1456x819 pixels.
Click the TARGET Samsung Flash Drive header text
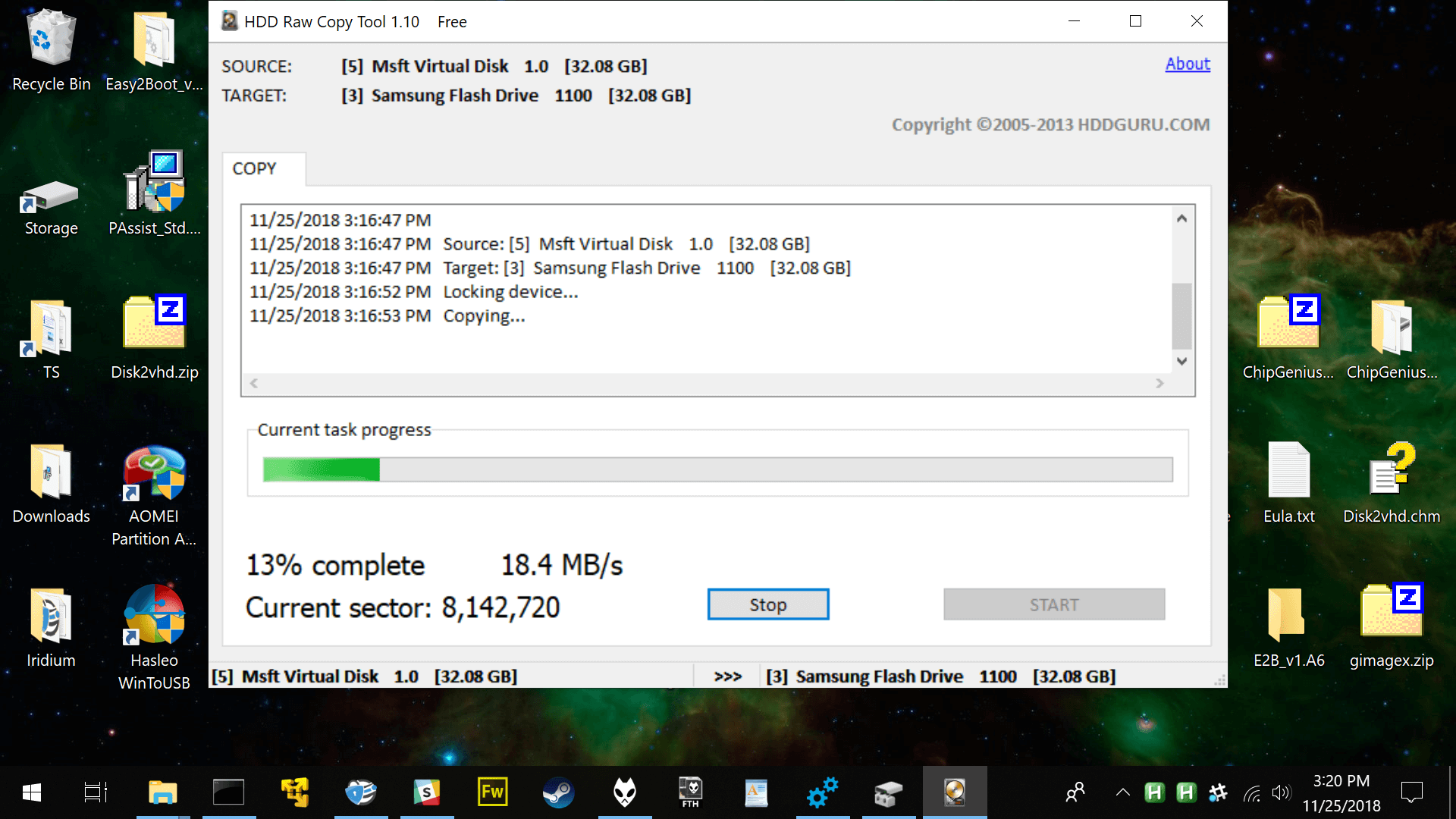(x=516, y=96)
